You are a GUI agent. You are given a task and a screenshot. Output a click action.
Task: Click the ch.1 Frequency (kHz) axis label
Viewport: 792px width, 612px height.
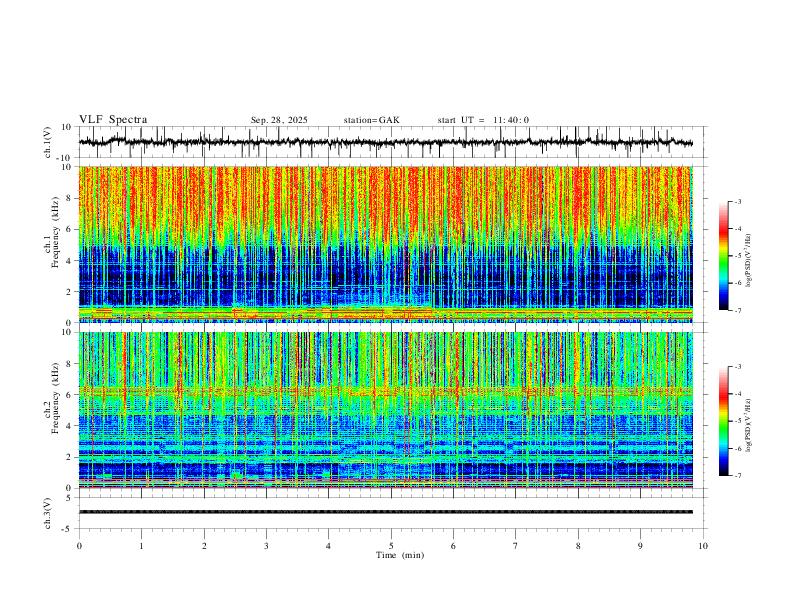pyautogui.click(x=51, y=232)
